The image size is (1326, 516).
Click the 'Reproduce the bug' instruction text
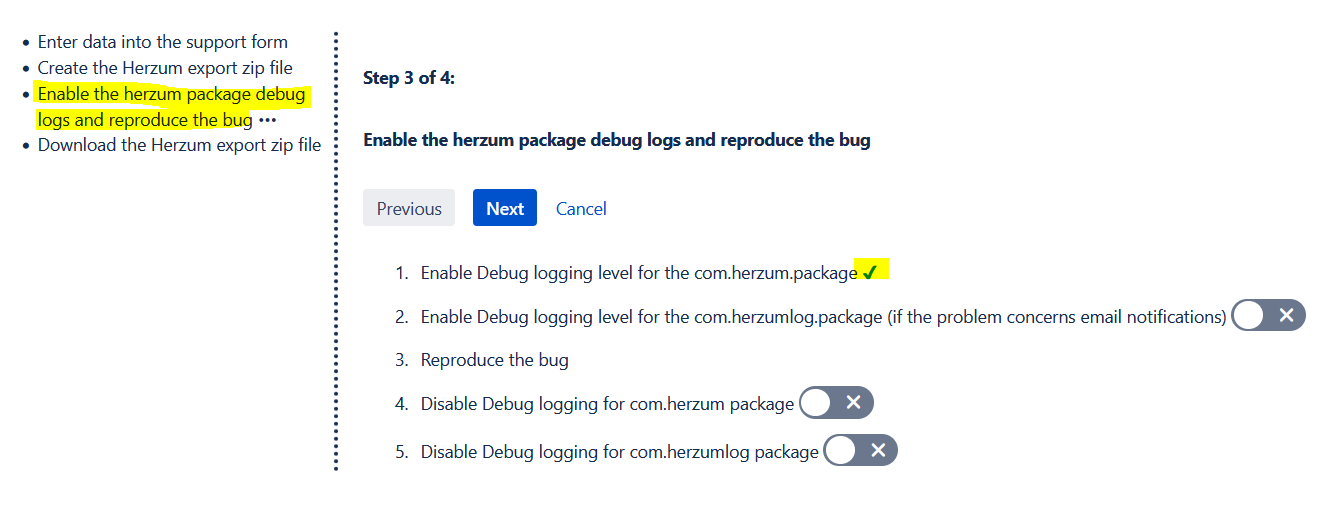(494, 360)
